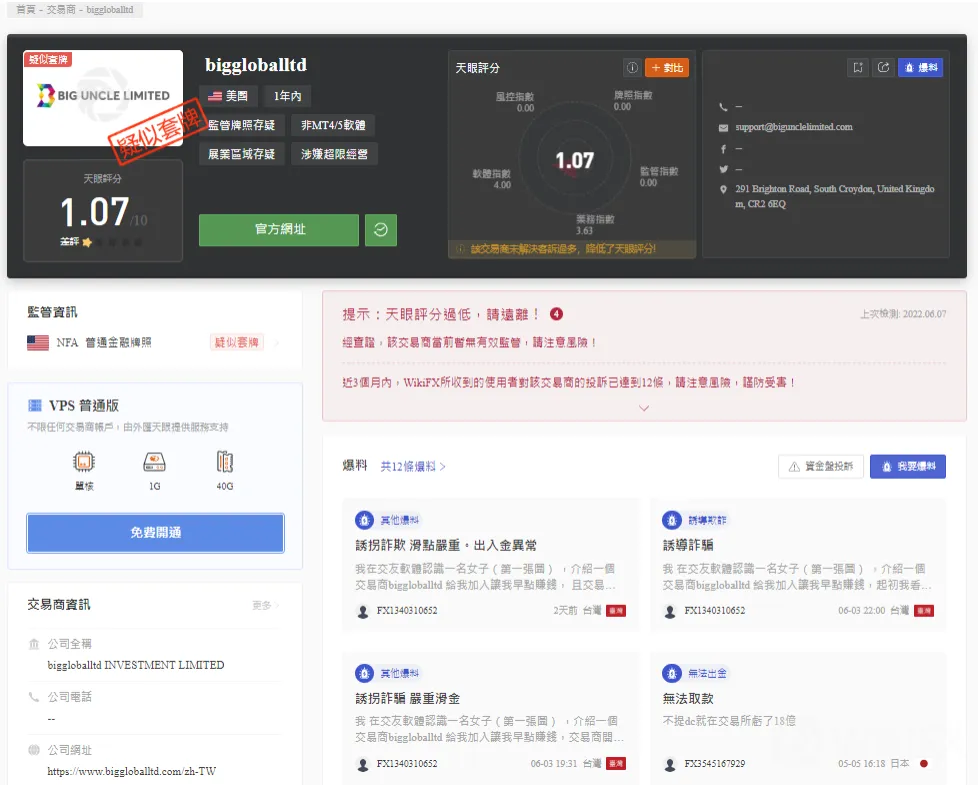Open the 誘導詐騙 post title
The width and height of the screenshot is (978, 785).
(x=688, y=546)
